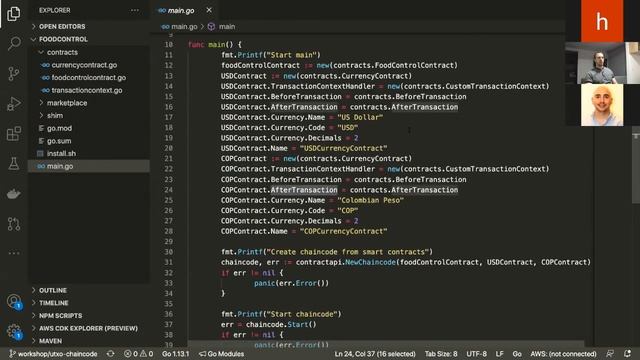The width and height of the screenshot is (640, 360).
Task: Open the Explorer view in activity bar
Action: (13, 13)
